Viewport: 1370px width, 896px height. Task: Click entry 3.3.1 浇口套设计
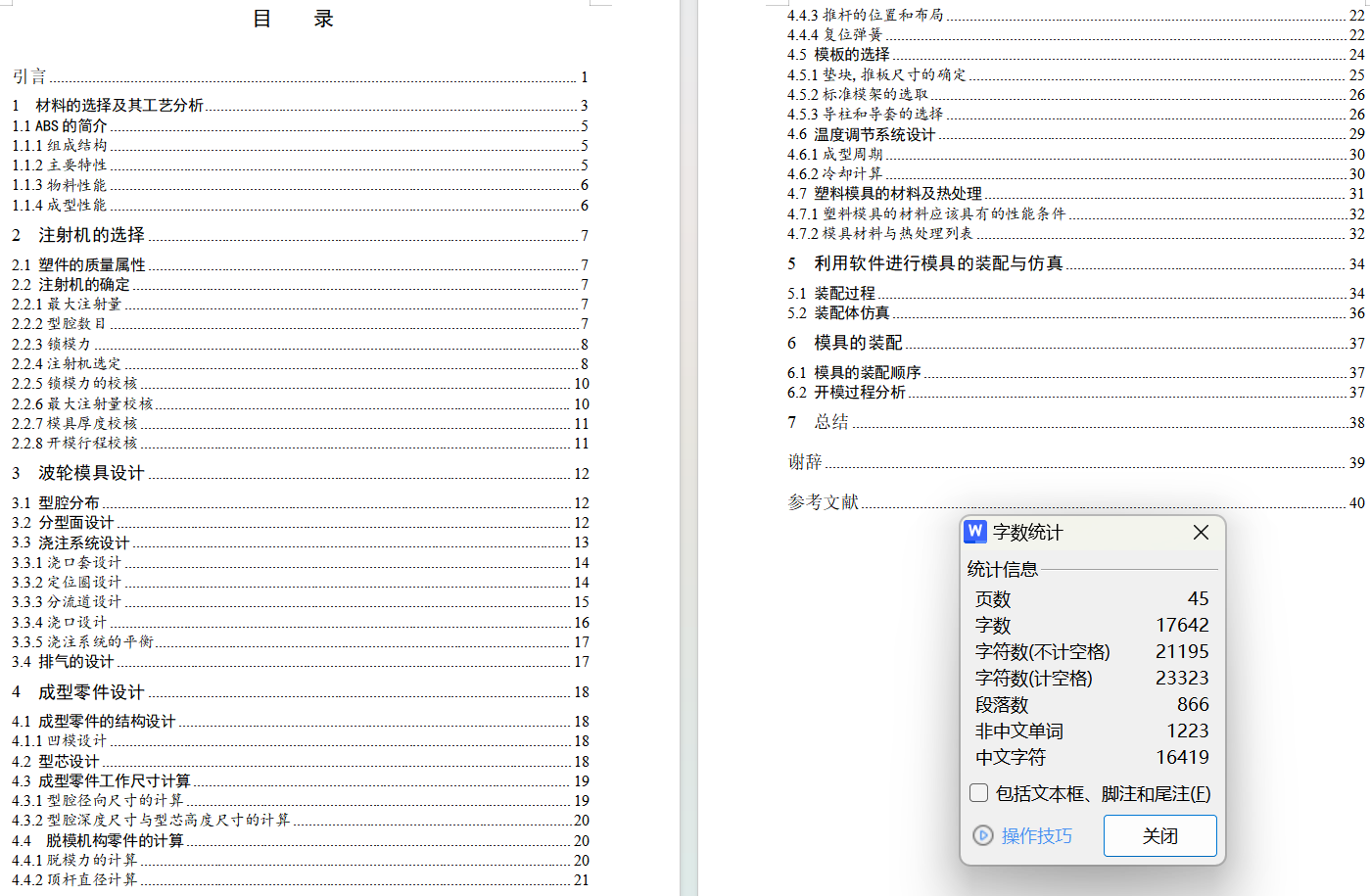[x=300, y=562]
